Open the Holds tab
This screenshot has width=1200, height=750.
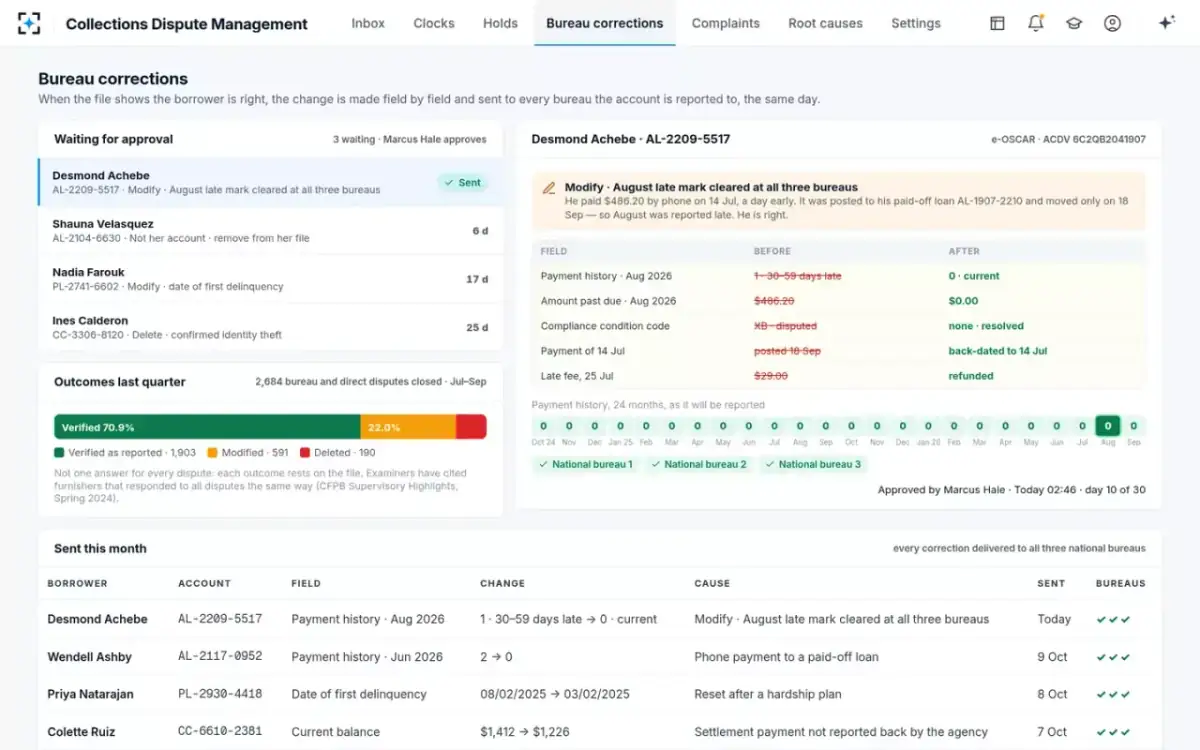500,23
